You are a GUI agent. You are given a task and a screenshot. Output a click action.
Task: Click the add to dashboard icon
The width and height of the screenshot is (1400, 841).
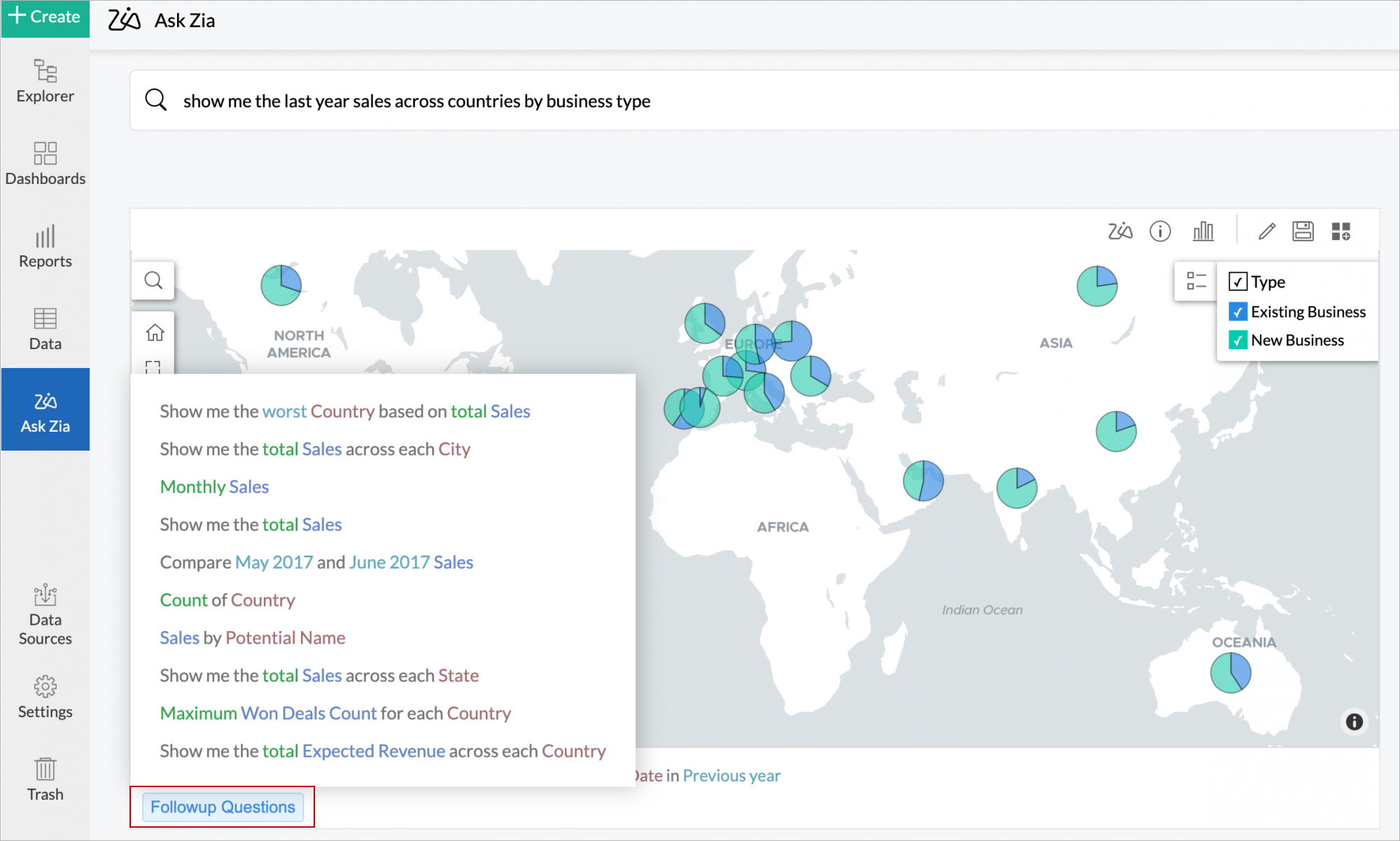[x=1340, y=231]
